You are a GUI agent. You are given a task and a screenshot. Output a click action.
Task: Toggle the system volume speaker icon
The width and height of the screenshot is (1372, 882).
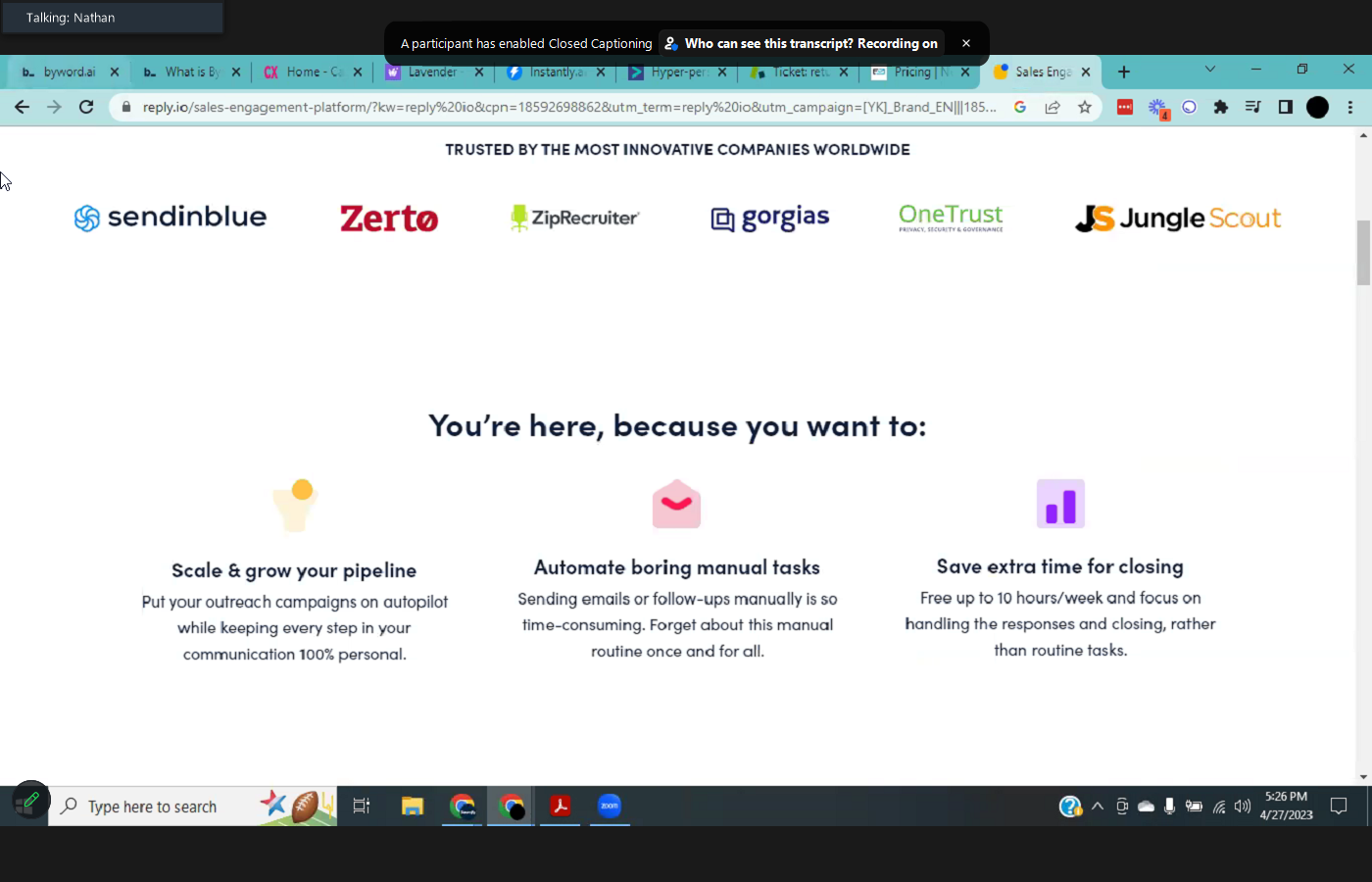[1243, 808]
